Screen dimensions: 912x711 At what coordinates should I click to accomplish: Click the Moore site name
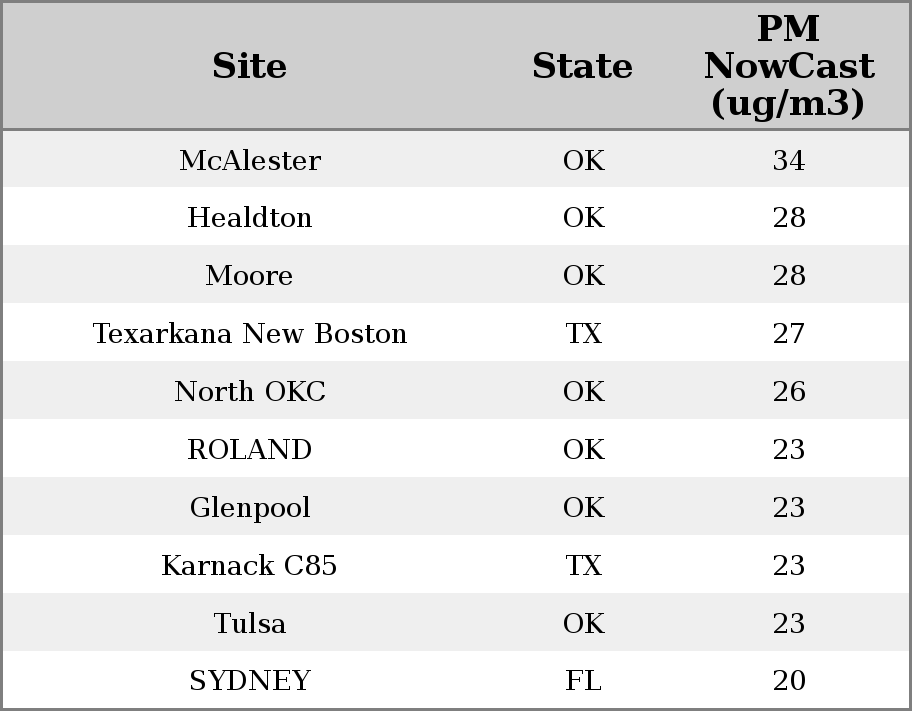tap(250, 276)
